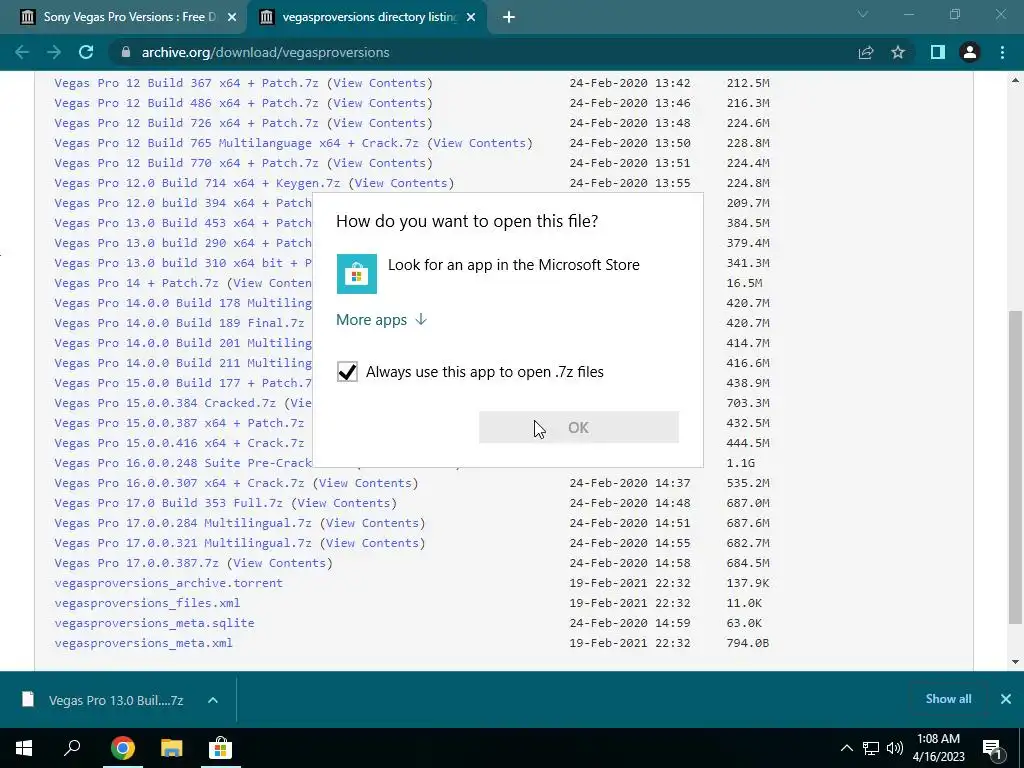1024x768 pixels.
Task: Click Chrome icon on taskbar
Action: click(x=122, y=748)
